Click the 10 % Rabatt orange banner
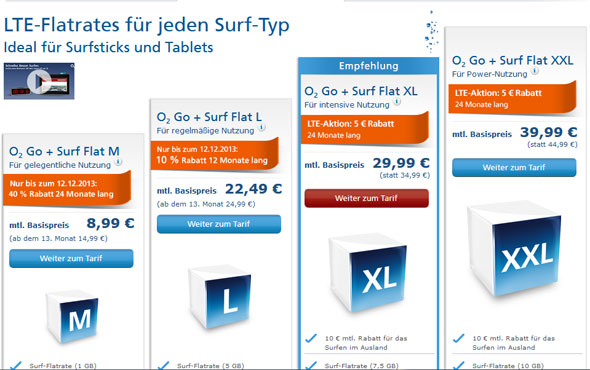Image resolution: width=590 pixels, height=370 pixels. [215, 155]
